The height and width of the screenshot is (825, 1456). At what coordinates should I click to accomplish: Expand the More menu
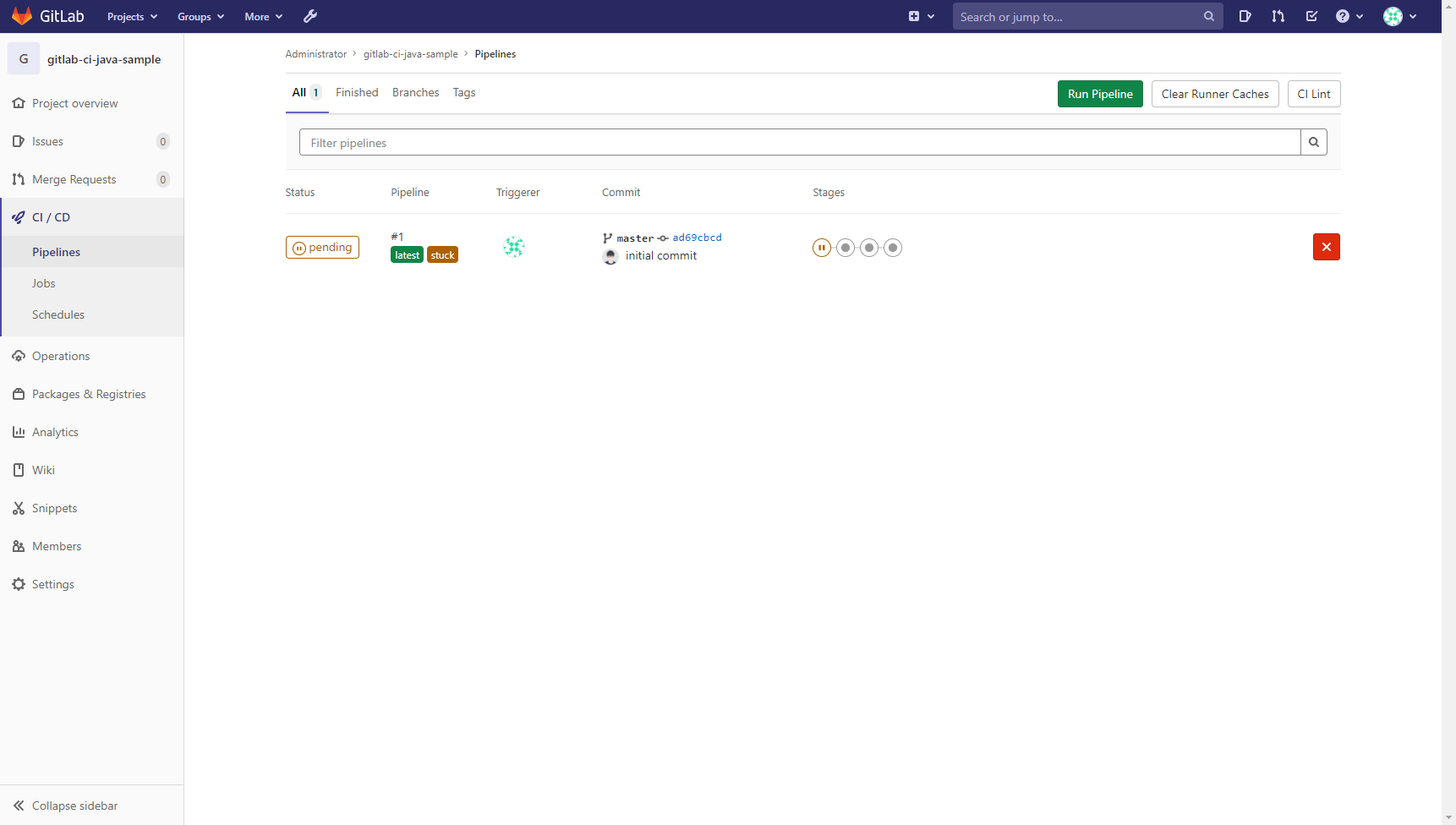click(264, 17)
